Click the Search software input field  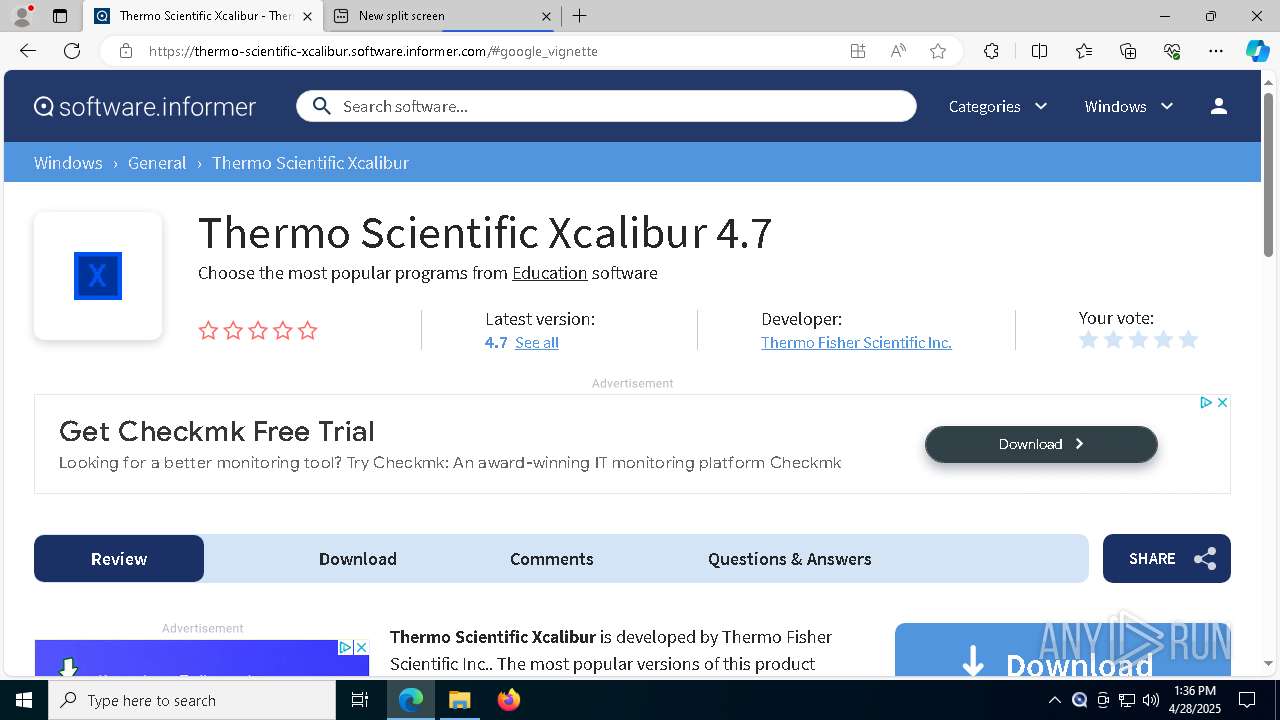[x=606, y=106]
